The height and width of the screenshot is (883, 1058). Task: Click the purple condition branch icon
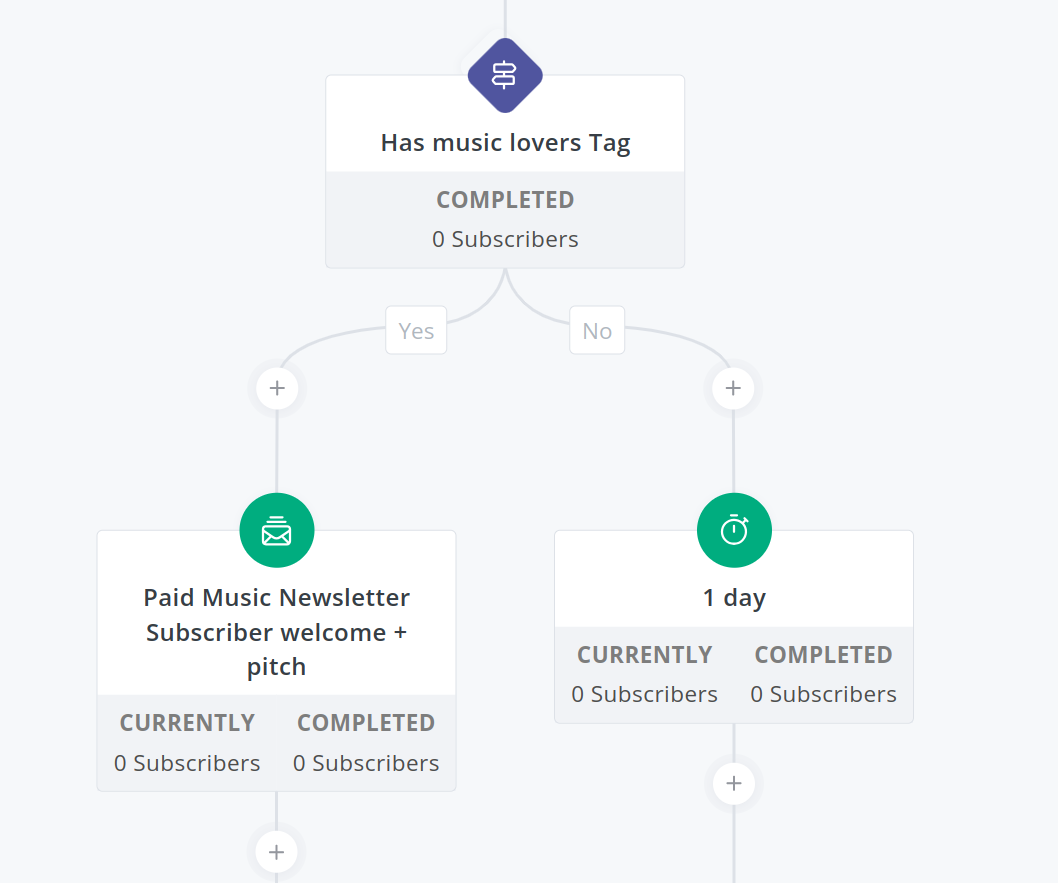505,74
